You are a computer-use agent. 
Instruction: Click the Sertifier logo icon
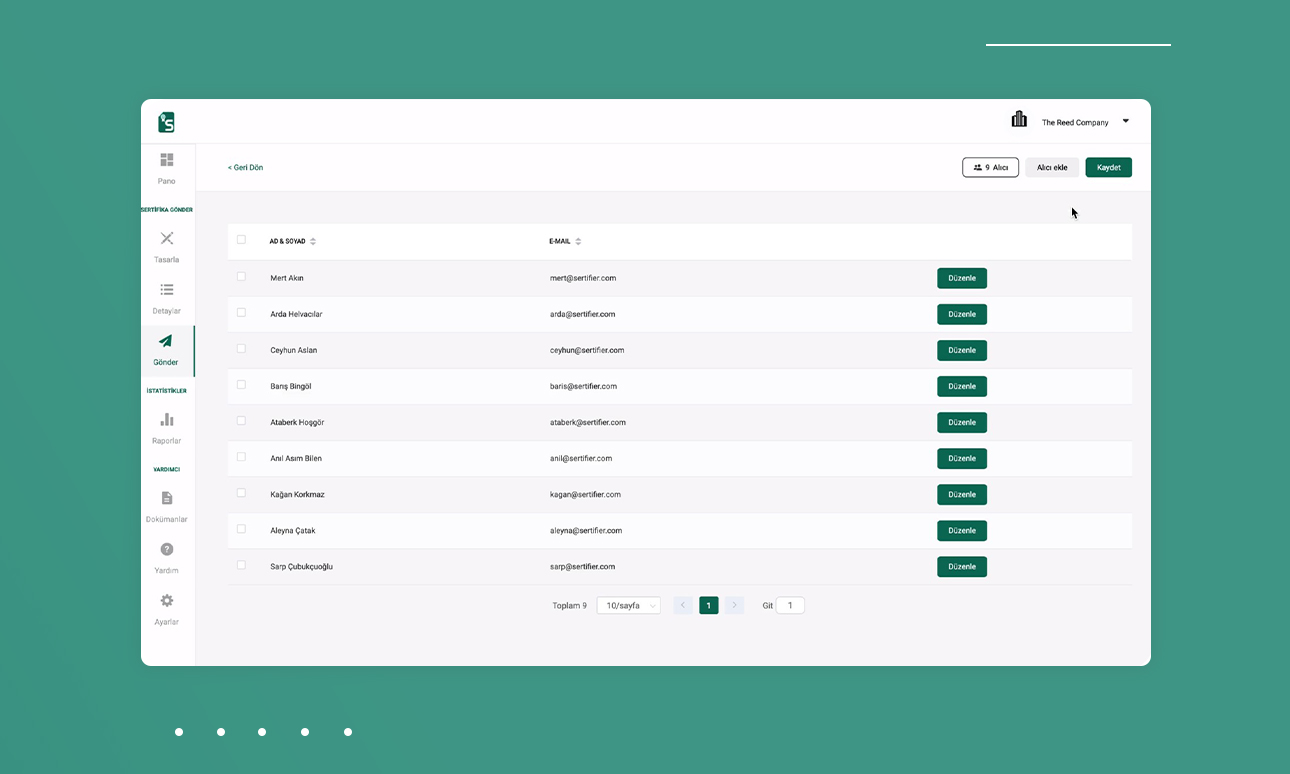coord(166,122)
